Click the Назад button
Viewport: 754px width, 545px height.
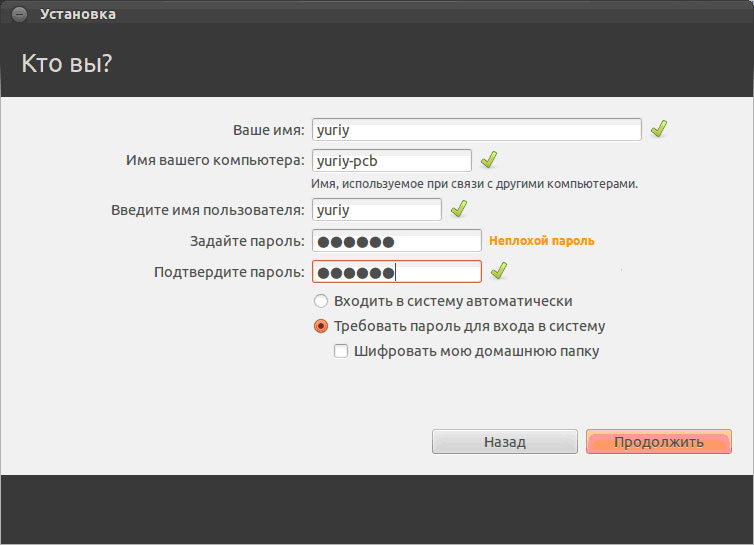pos(504,442)
